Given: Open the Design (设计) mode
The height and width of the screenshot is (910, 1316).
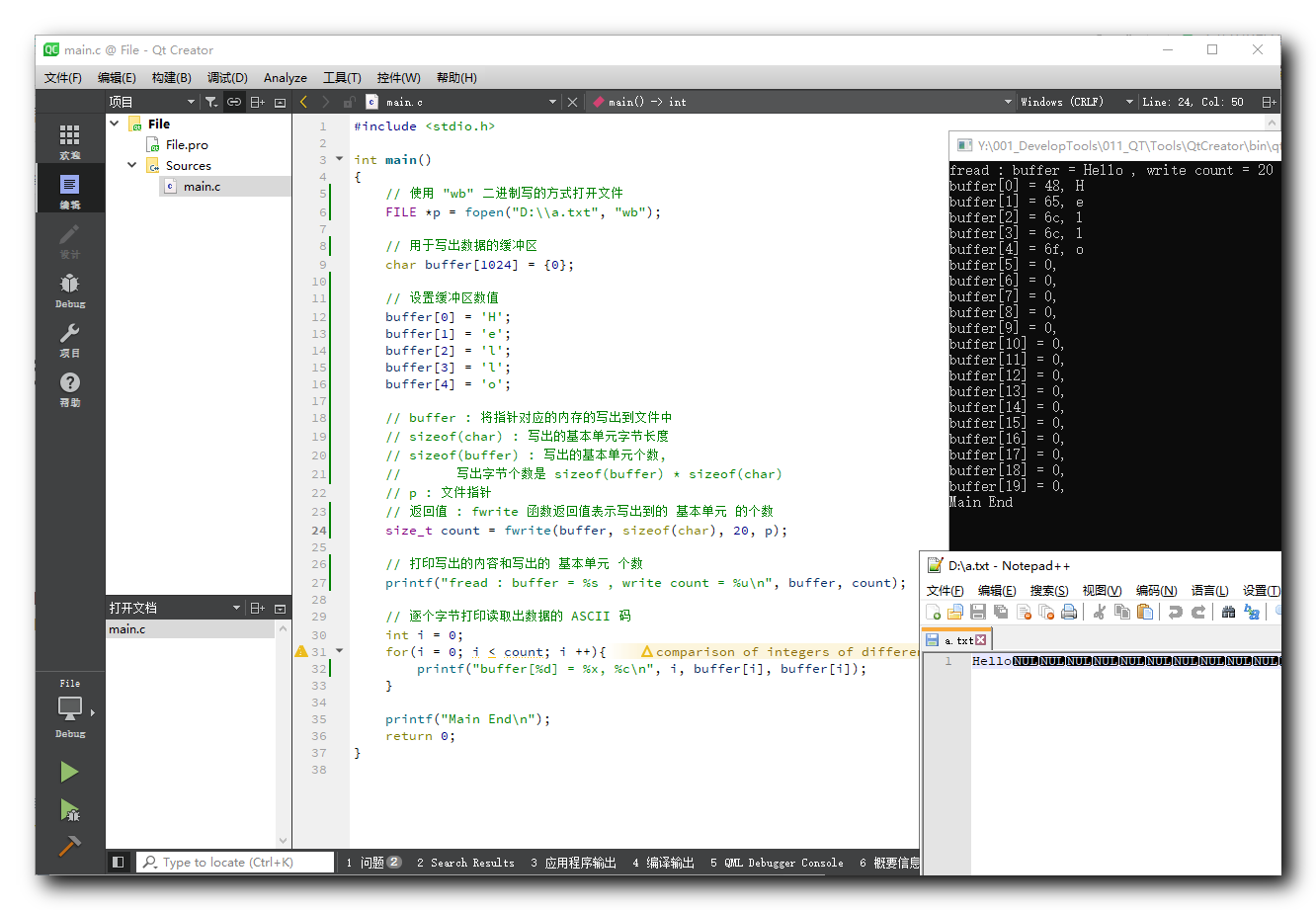Looking at the screenshot, I should click(x=69, y=240).
